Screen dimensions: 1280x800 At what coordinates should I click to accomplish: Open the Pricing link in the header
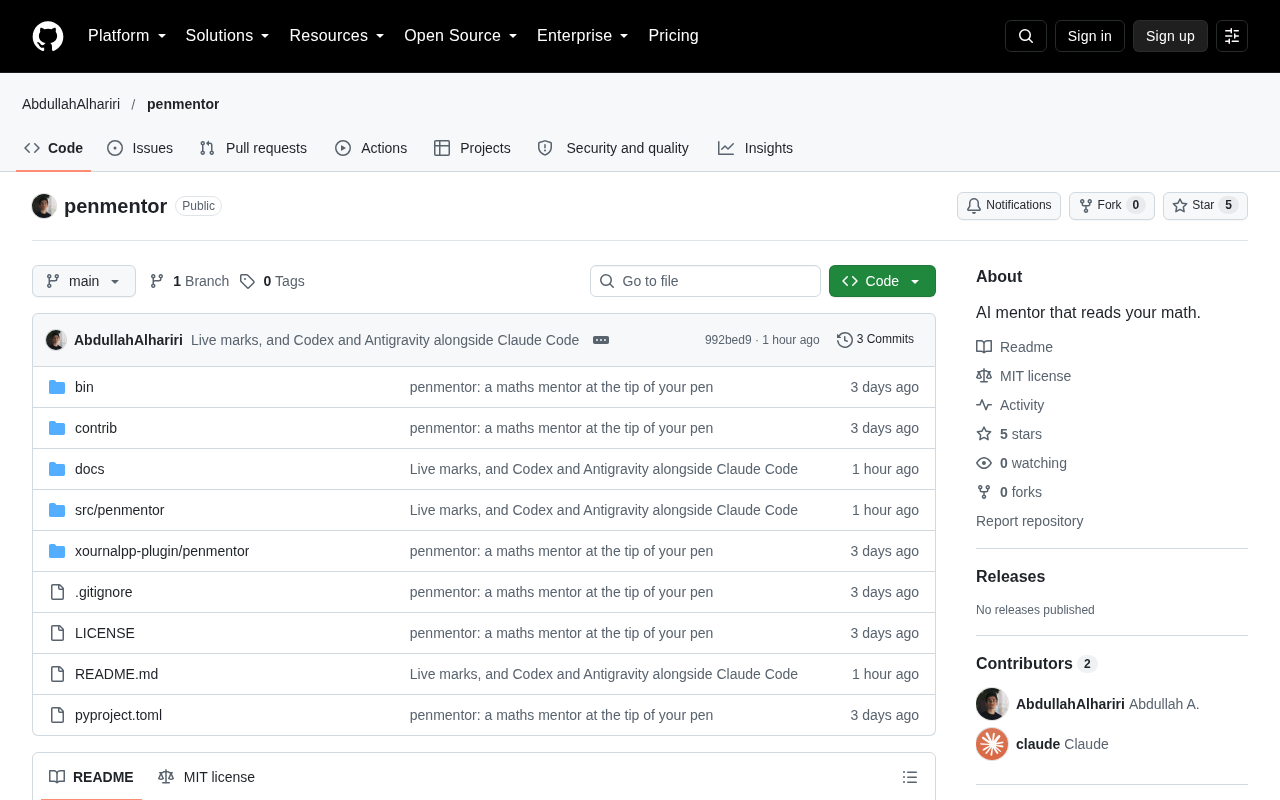[674, 36]
